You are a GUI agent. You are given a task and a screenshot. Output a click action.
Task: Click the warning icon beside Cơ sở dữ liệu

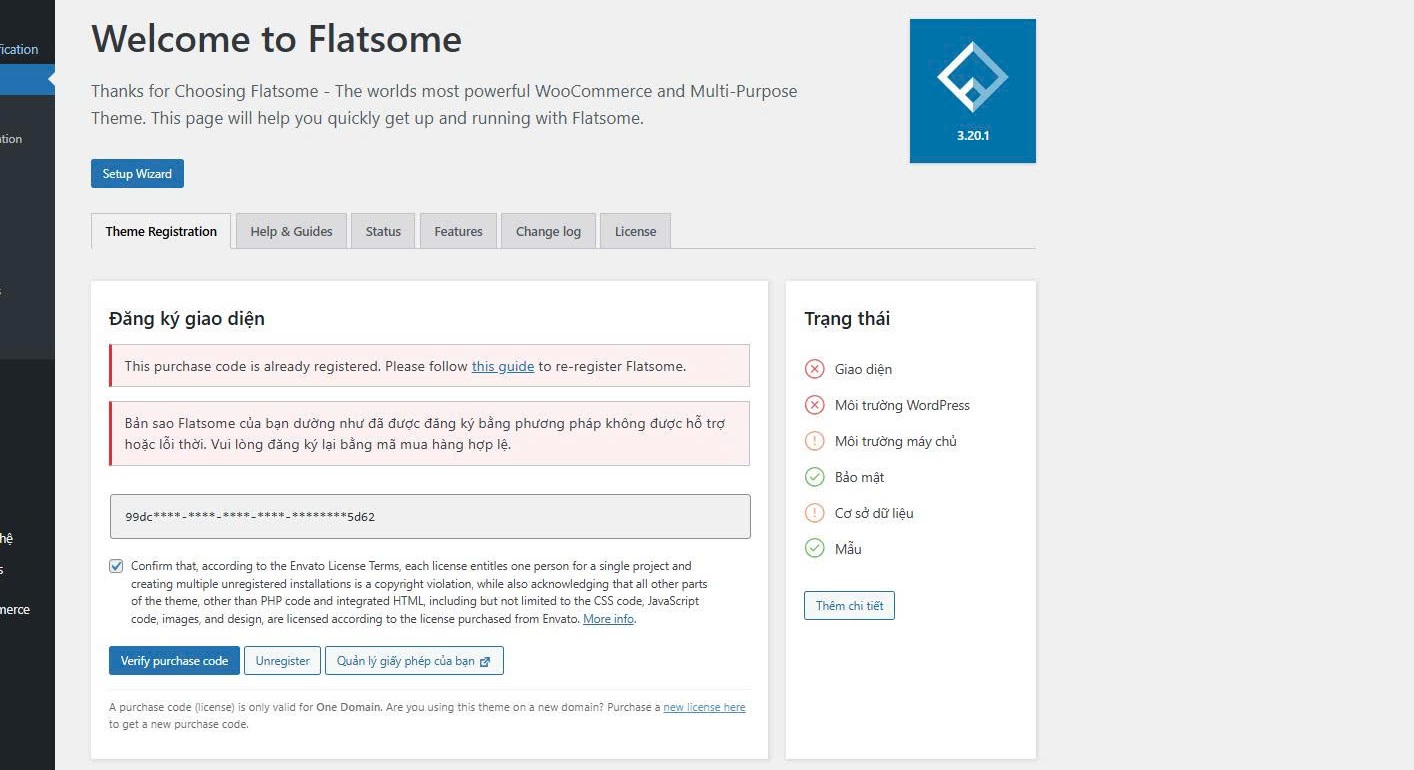(813, 513)
